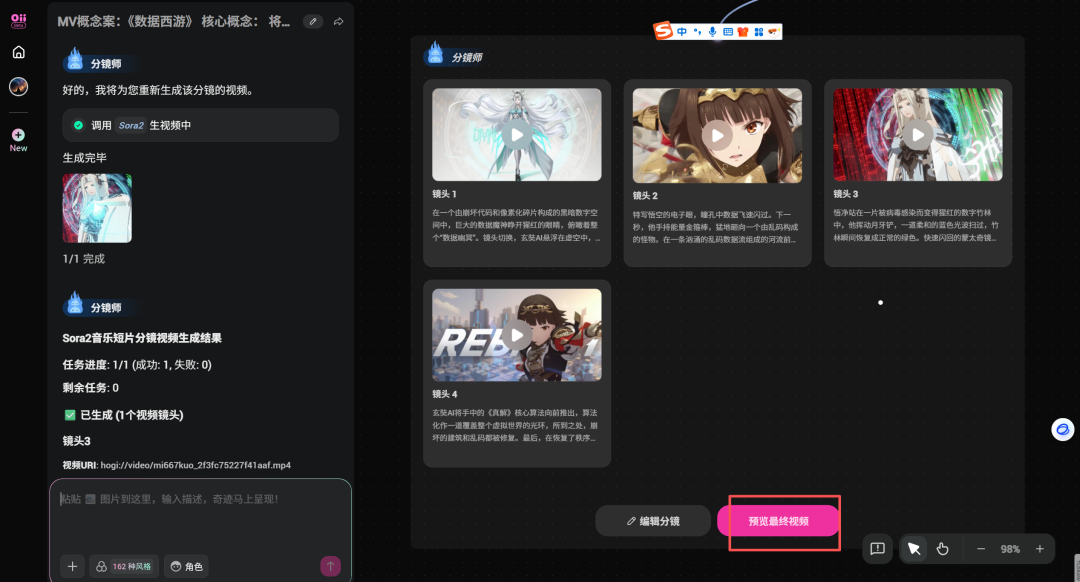Image resolution: width=1080 pixels, height=582 pixels.
Task: Play the 镜头 1 video
Action: (517, 134)
